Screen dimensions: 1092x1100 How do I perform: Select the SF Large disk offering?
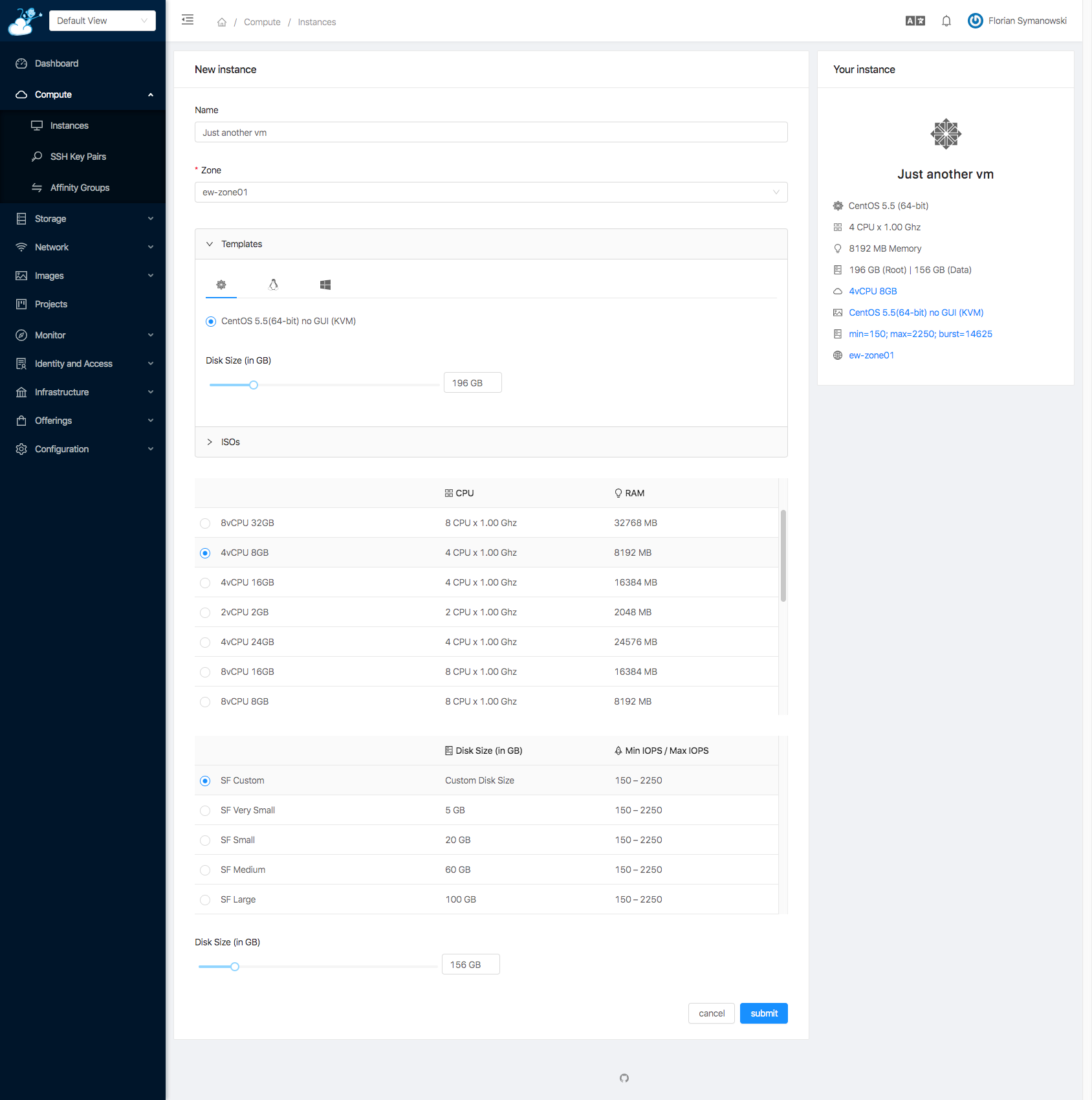[205, 900]
